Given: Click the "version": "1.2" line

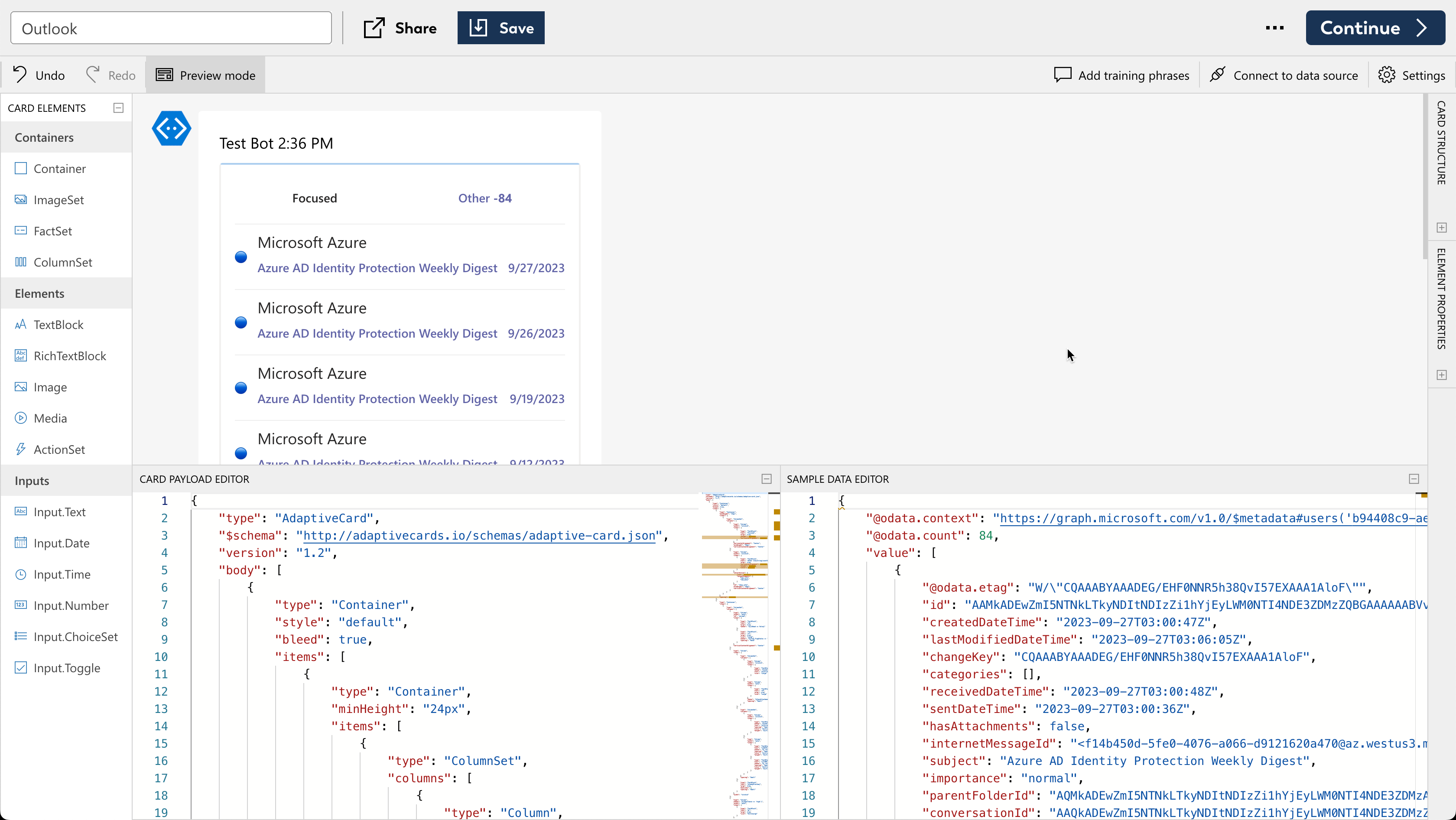Looking at the screenshot, I should pos(277,553).
